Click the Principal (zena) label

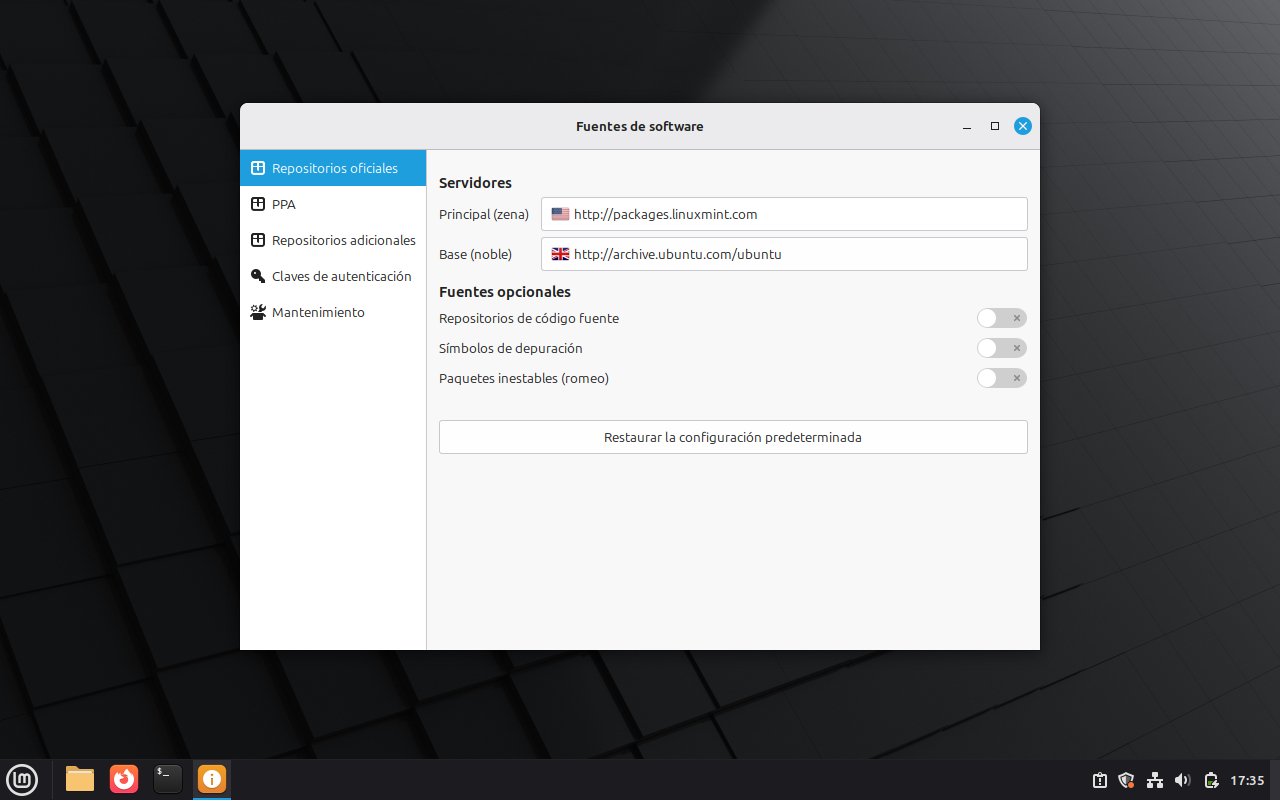tap(484, 214)
